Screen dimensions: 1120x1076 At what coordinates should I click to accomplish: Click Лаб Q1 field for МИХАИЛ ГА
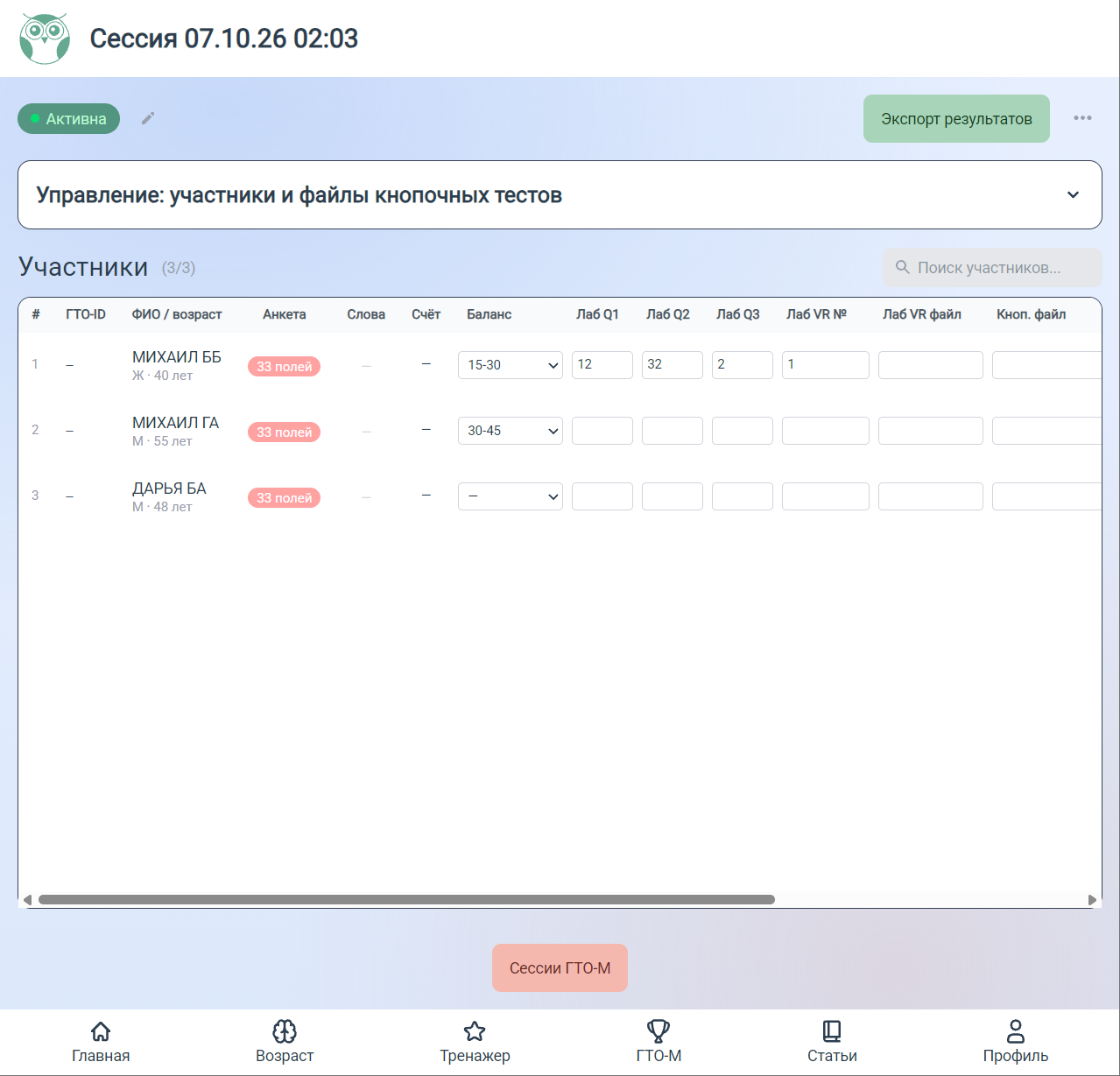tap(602, 431)
